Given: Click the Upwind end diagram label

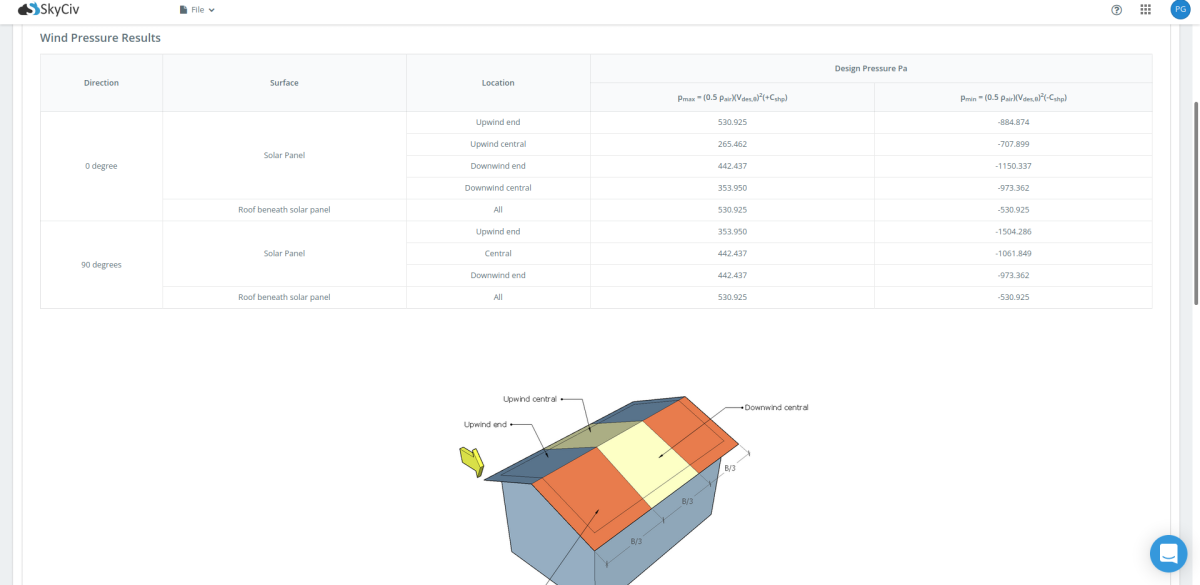Looking at the screenshot, I should pos(485,424).
